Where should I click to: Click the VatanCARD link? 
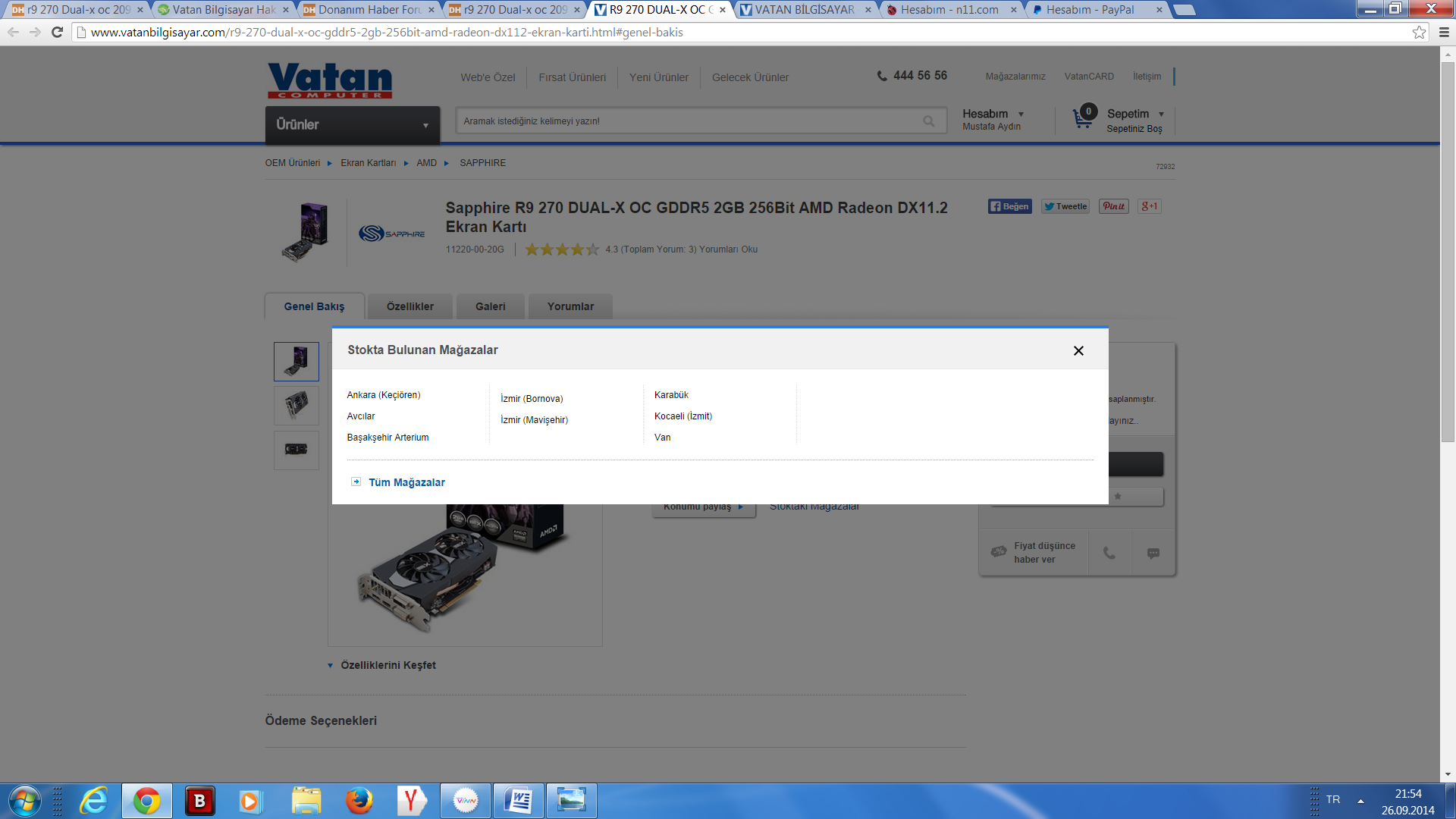click(x=1089, y=77)
